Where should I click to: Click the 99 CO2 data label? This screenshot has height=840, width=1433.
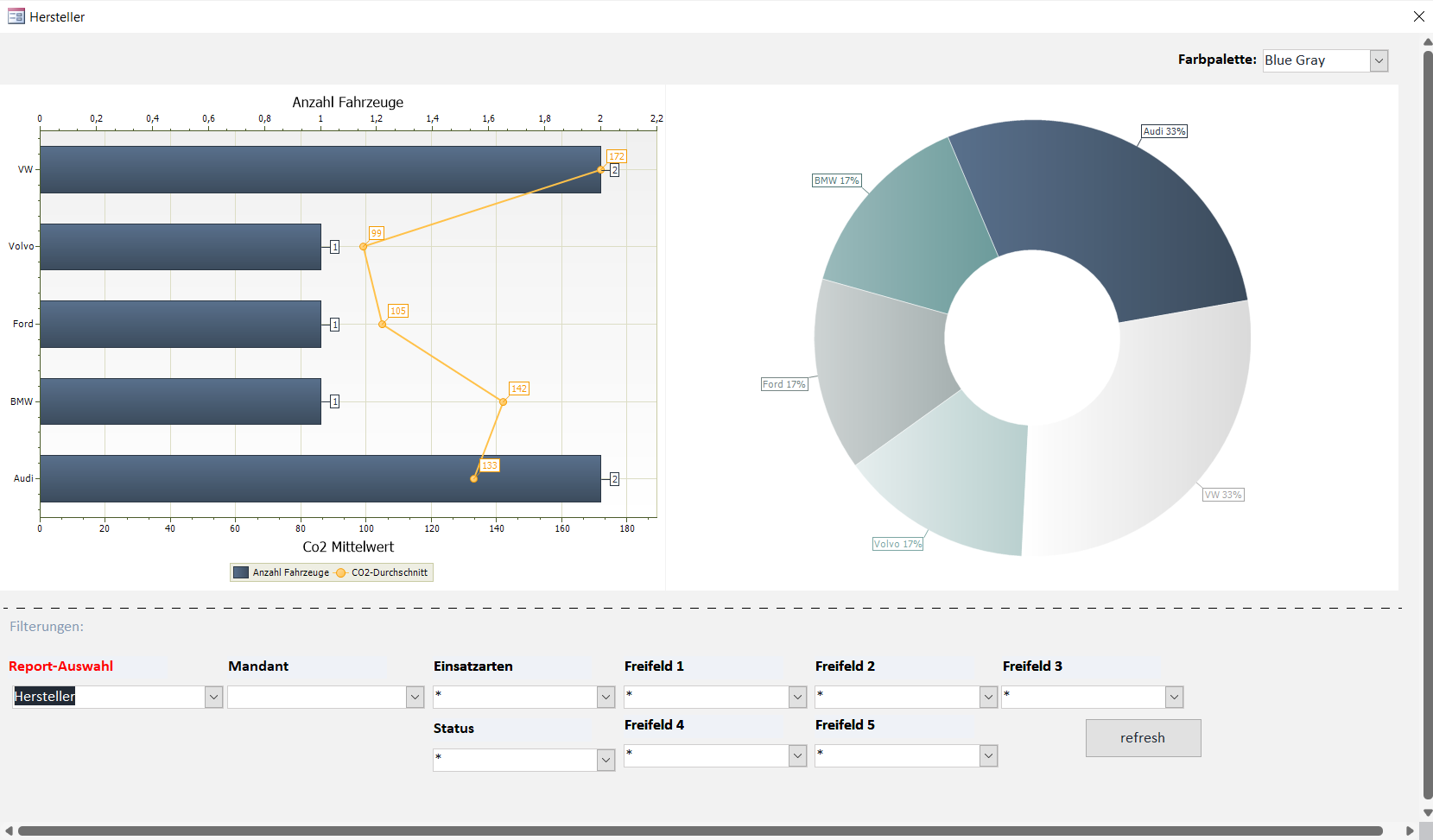(x=377, y=233)
